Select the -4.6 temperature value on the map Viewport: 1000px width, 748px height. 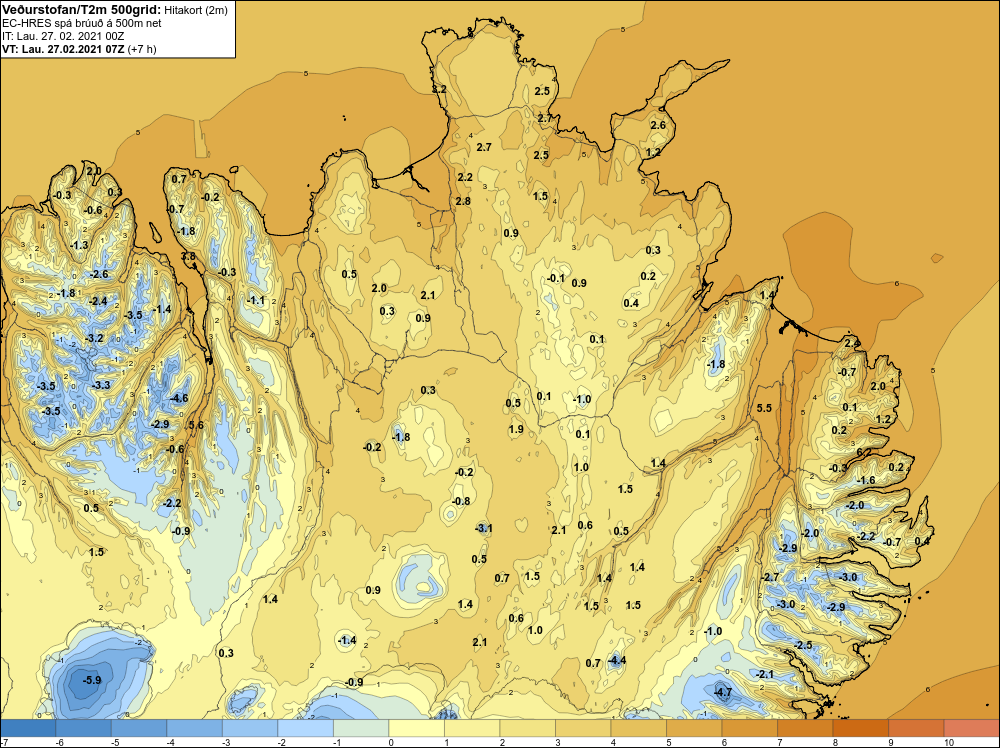179,398
